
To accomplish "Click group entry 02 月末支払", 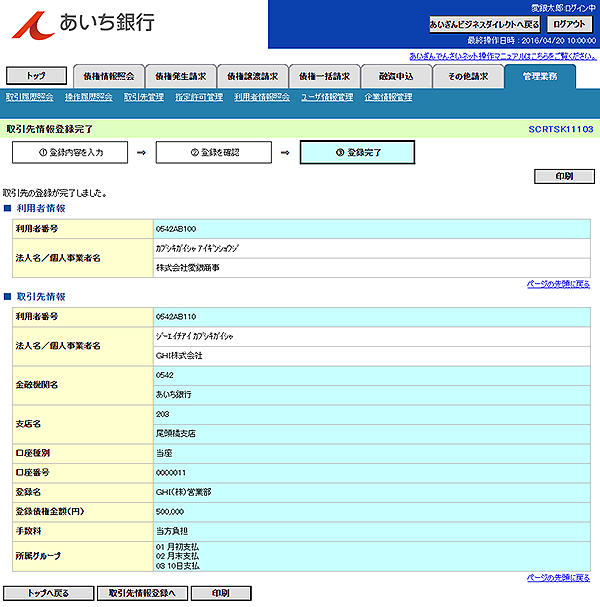I will point(177,556).
